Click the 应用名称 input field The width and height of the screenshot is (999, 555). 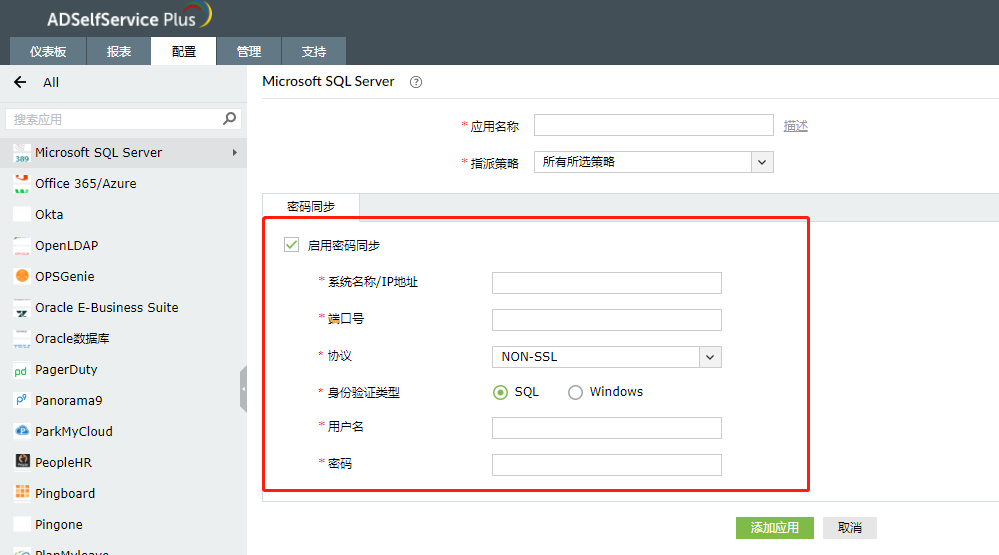[x=654, y=125]
